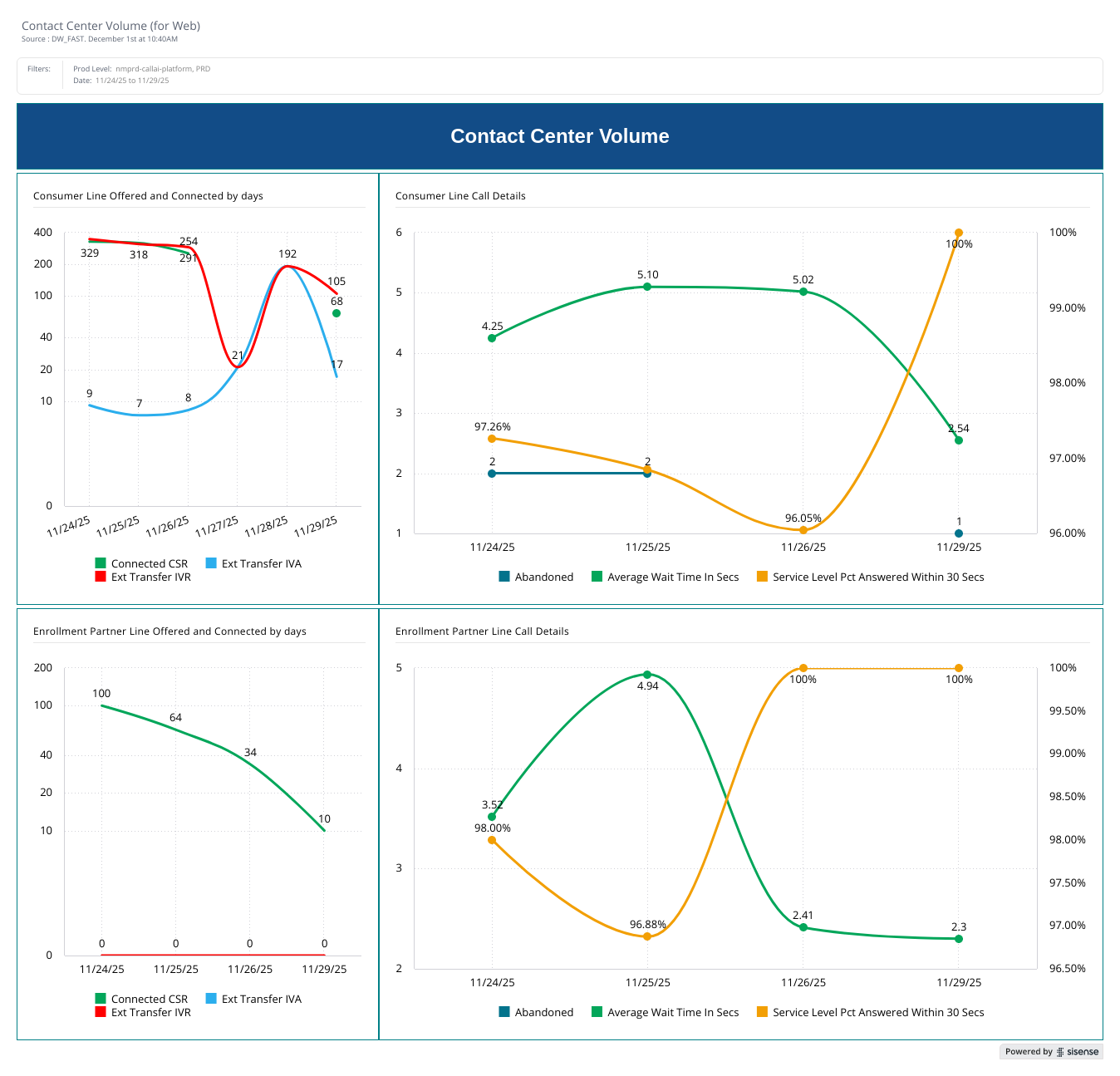Click the Sisense logo in the Powered by badge

pos(1078,1052)
